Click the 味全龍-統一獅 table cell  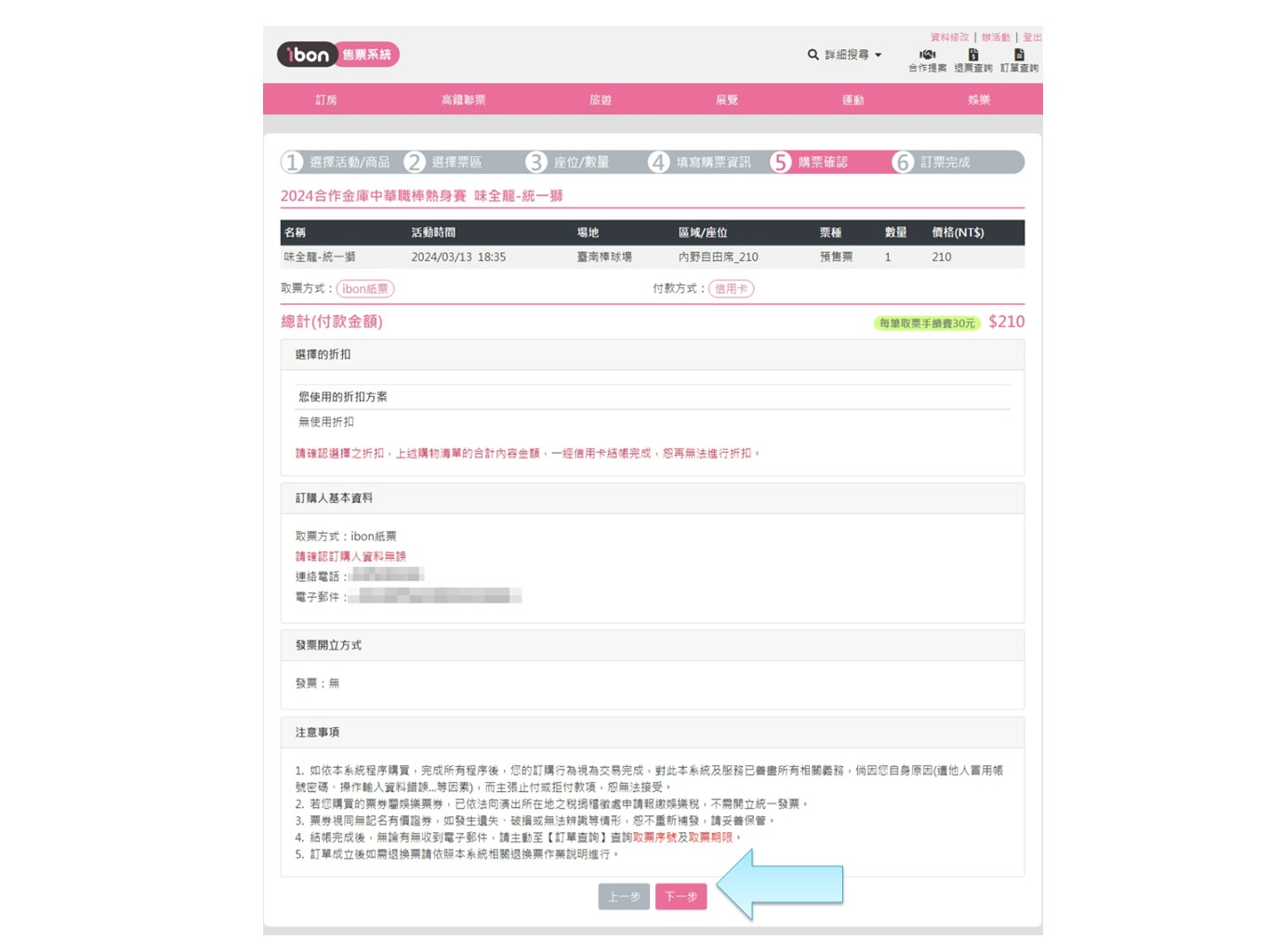pyautogui.click(x=320, y=257)
